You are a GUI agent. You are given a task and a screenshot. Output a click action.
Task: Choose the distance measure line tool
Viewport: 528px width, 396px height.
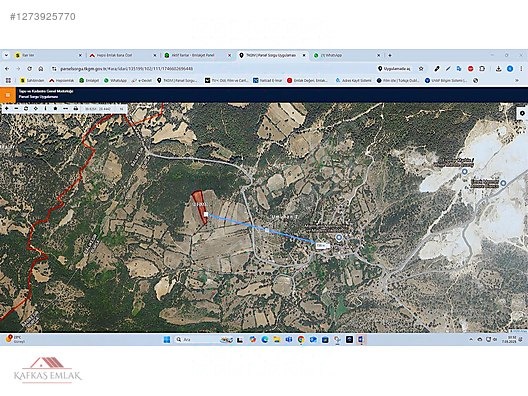(x=66, y=108)
